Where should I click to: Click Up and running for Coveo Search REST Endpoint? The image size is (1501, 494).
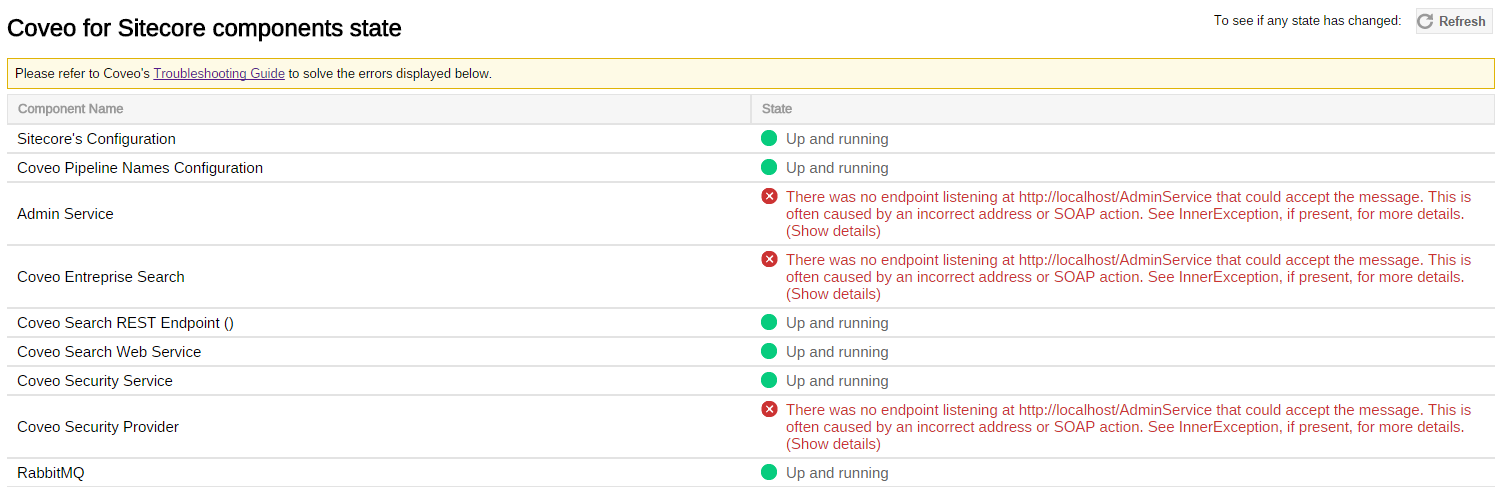pos(837,323)
